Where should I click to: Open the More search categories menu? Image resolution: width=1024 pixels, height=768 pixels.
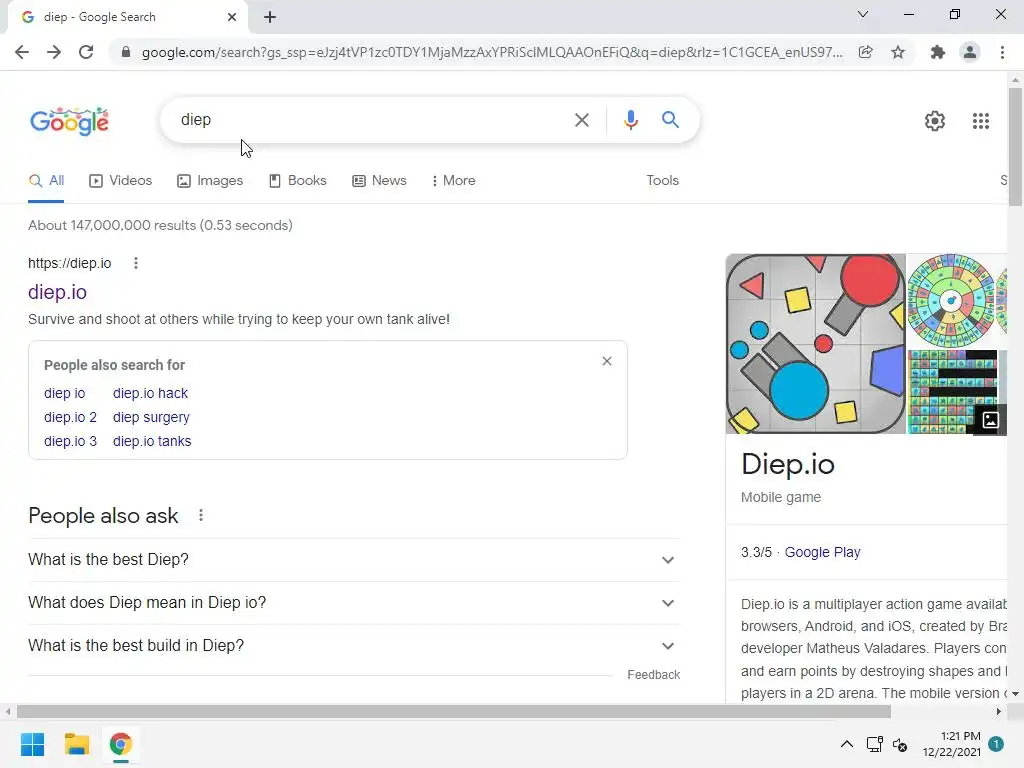click(454, 181)
